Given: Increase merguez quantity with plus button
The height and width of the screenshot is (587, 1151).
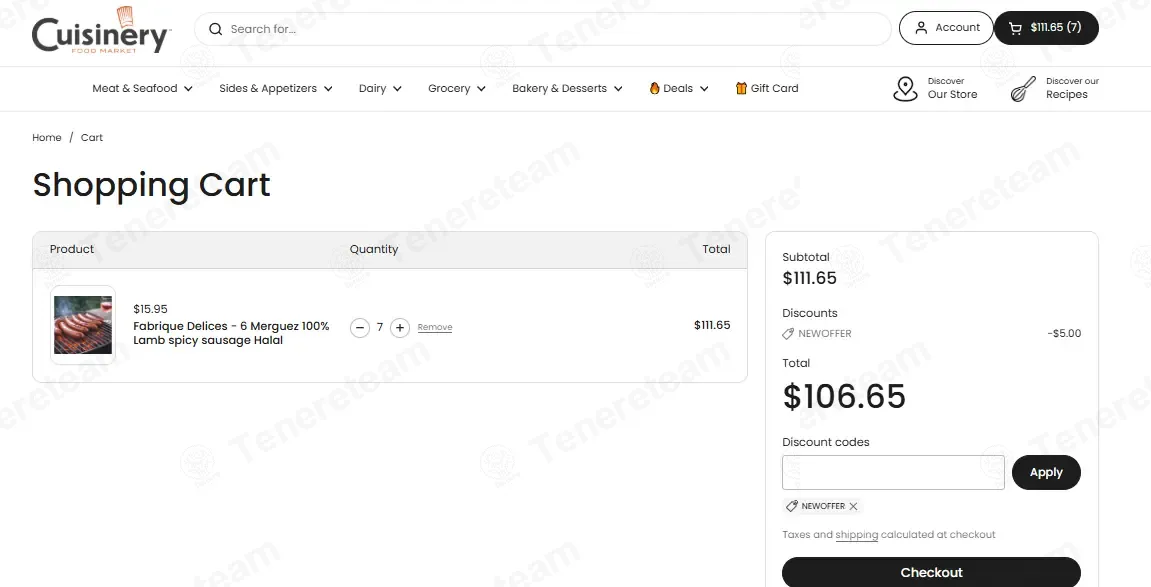Looking at the screenshot, I should [x=399, y=327].
